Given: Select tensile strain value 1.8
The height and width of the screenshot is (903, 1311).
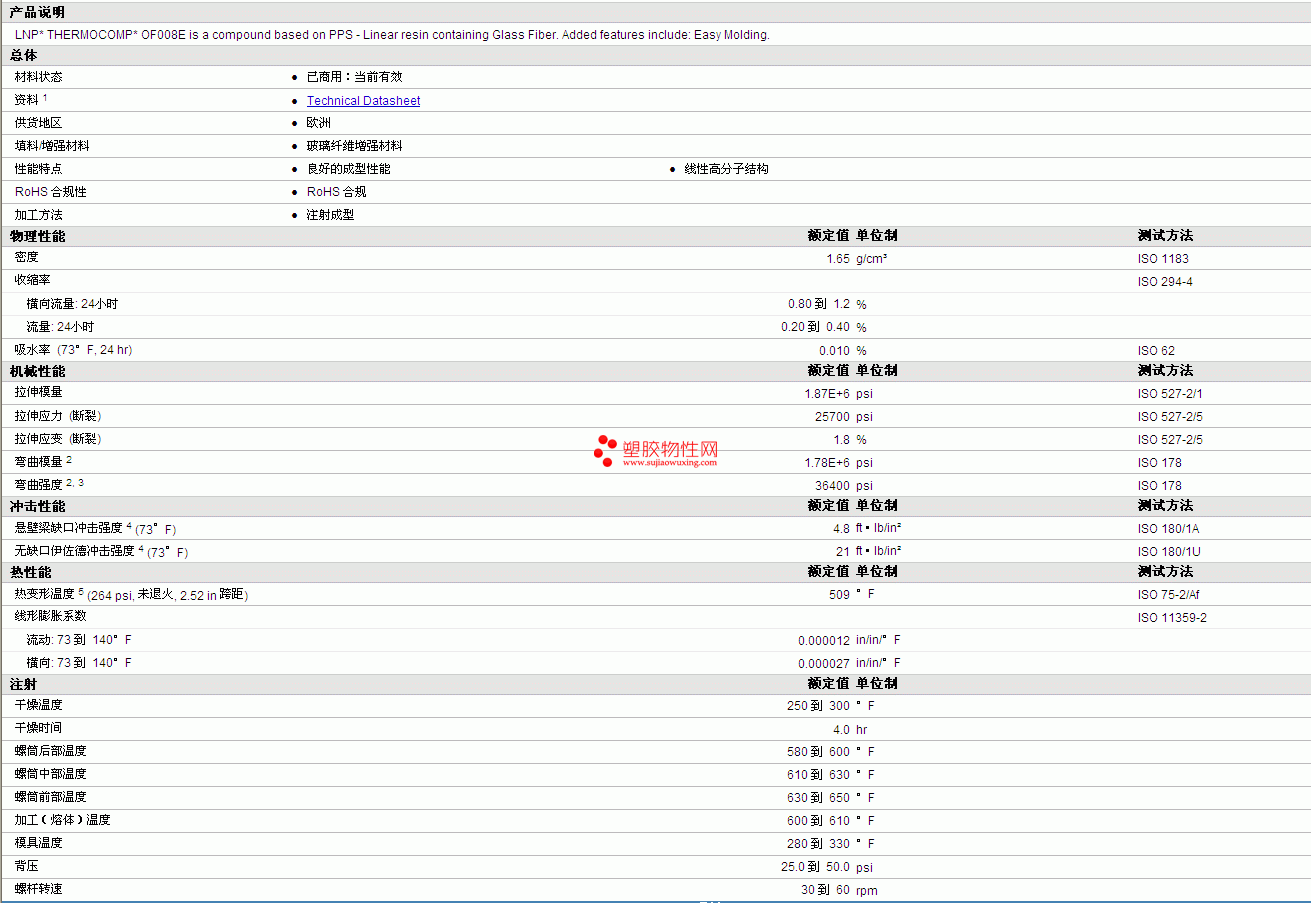Looking at the screenshot, I should (841, 440).
